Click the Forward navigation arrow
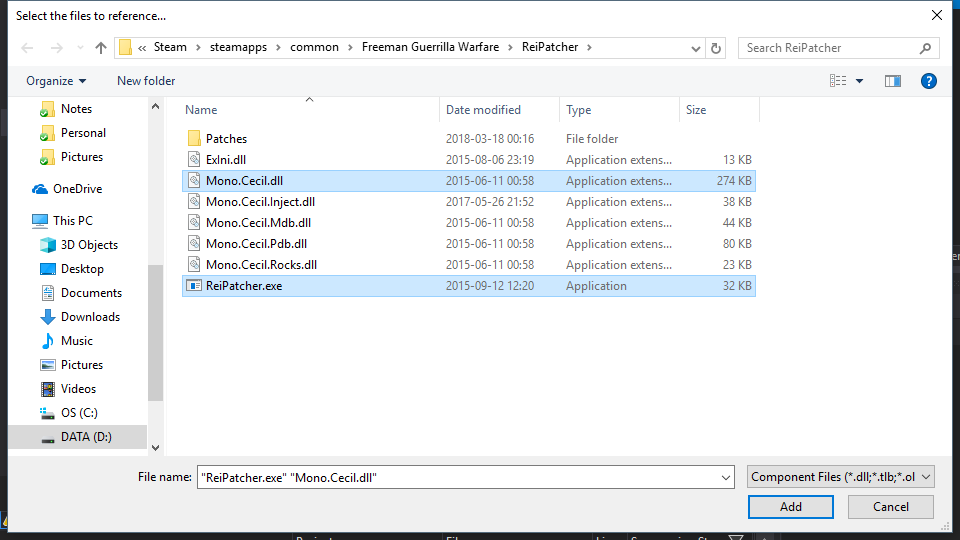Image resolution: width=960 pixels, height=540 pixels. [x=56, y=48]
